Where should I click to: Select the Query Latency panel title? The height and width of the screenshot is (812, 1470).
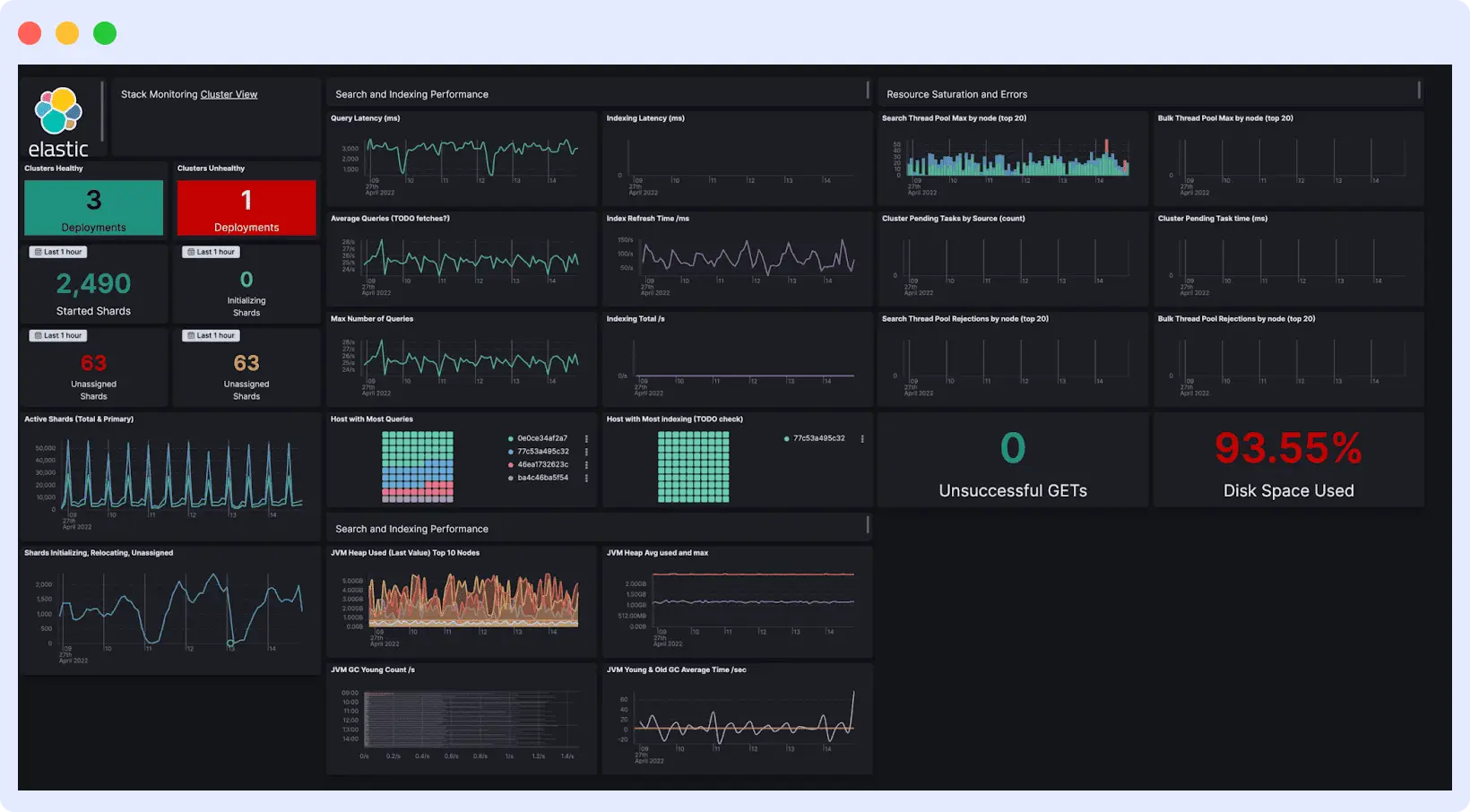coord(364,117)
